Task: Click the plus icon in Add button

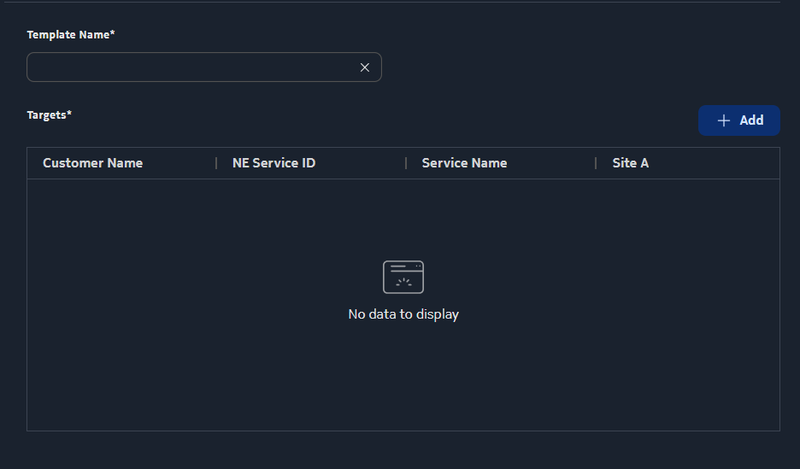Action: click(x=724, y=120)
